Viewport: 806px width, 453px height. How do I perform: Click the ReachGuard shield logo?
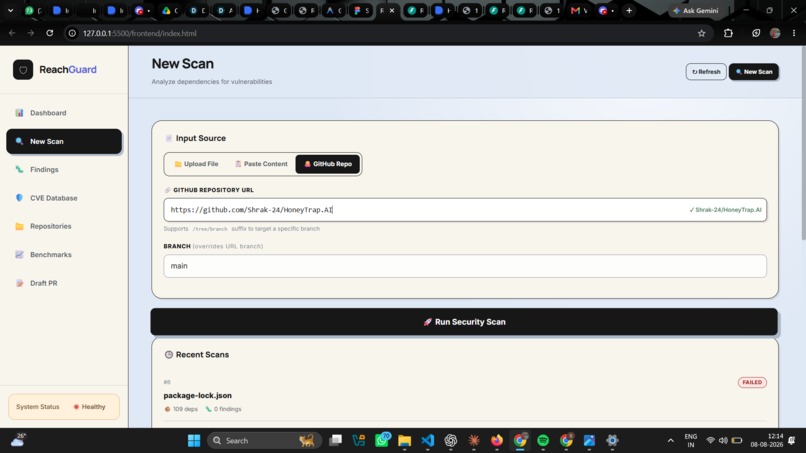pyautogui.click(x=23, y=69)
